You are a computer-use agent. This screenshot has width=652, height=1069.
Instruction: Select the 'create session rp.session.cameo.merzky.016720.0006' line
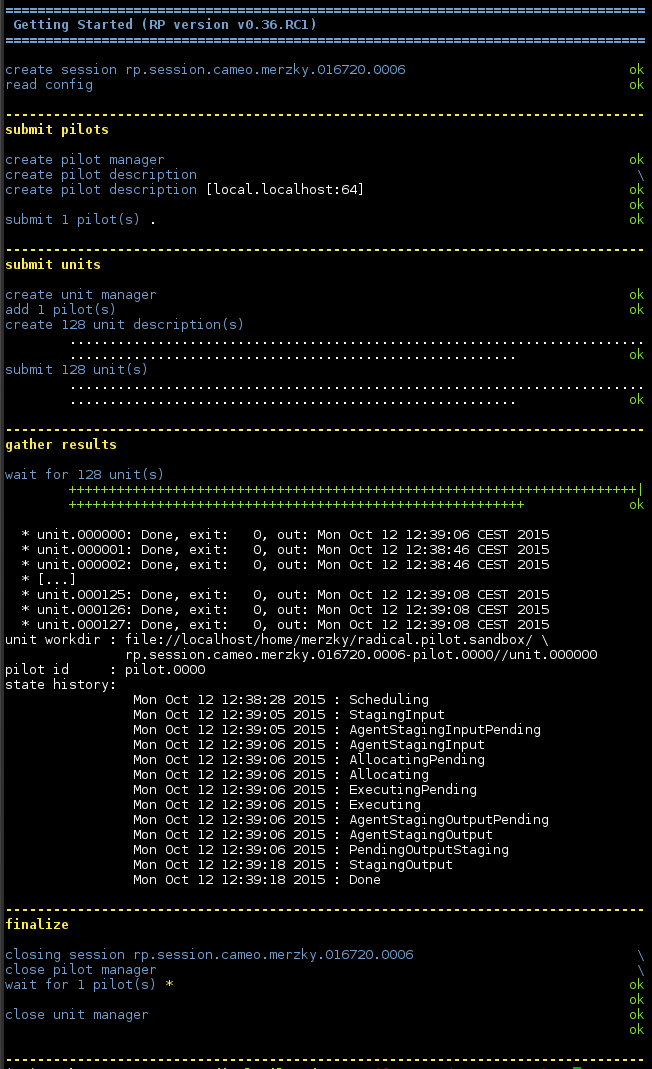click(x=205, y=70)
